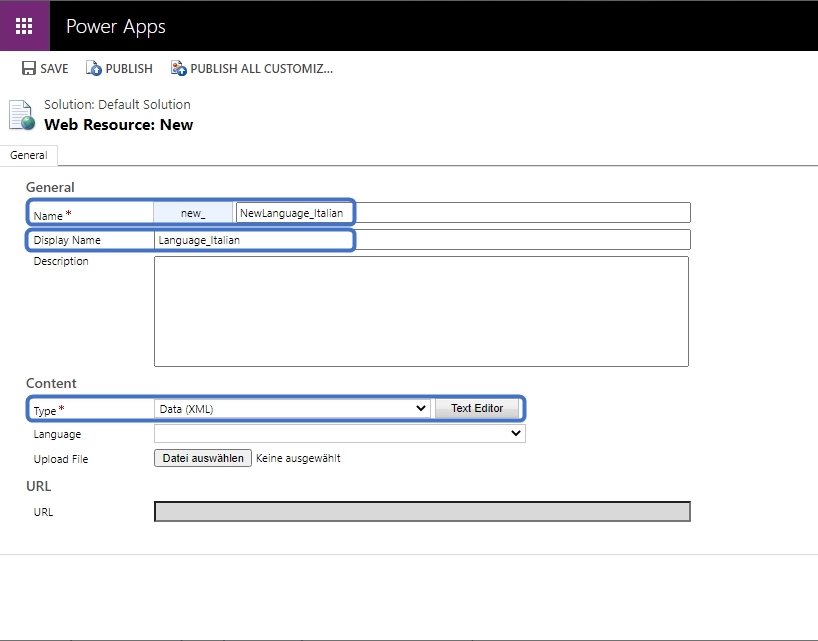Viewport: 818px width, 641px height.
Task: Switch to the General tab
Action: pyautogui.click(x=29, y=155)
